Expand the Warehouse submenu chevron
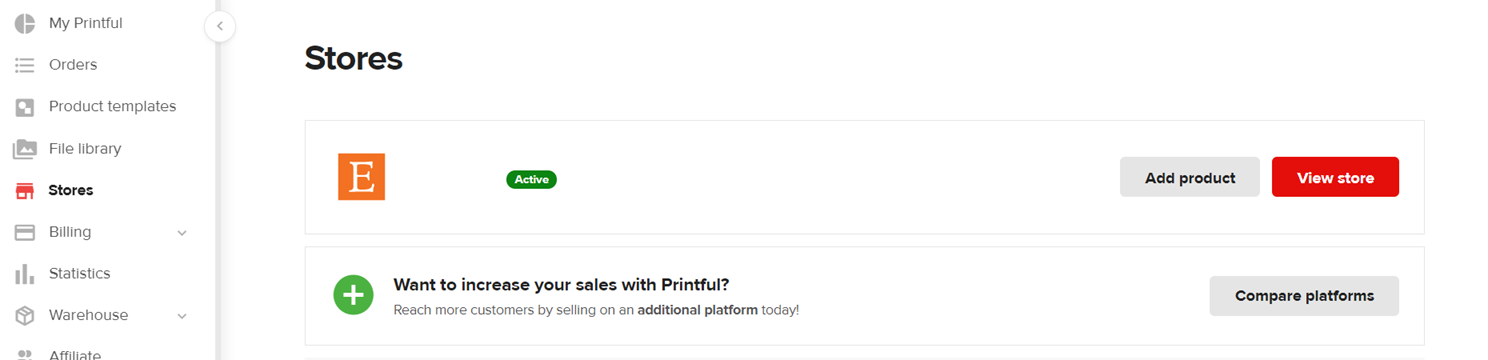The image size is (1488, 360). 182,316
